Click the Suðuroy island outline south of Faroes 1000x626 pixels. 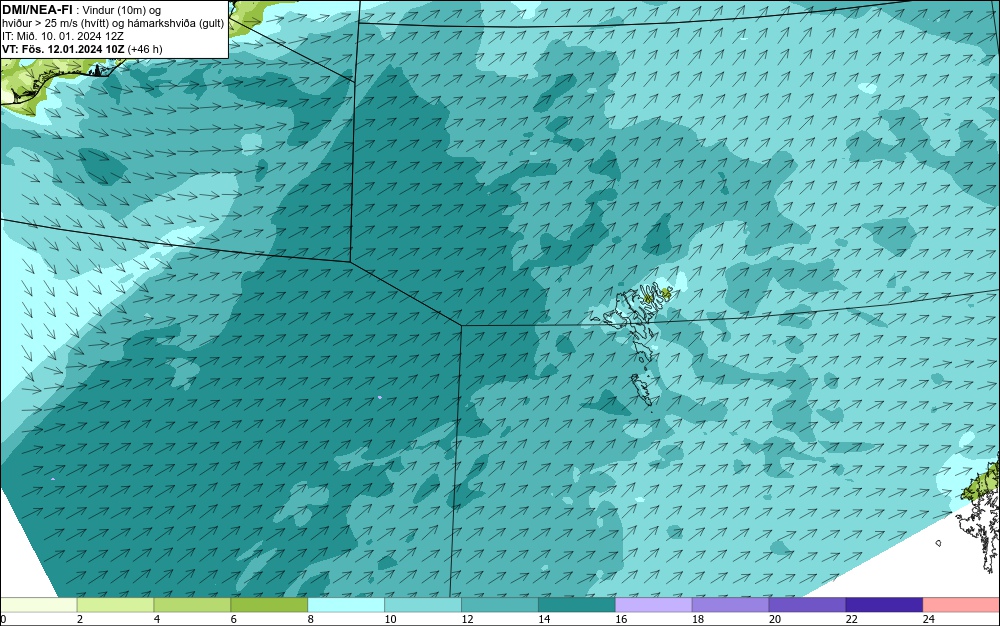[642, 390]
